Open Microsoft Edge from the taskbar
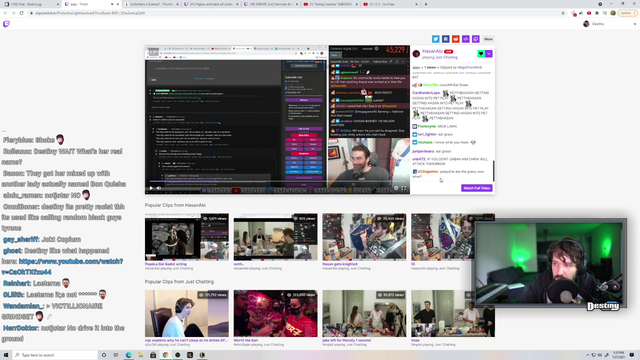640x360 pixels. pos(129,355)
